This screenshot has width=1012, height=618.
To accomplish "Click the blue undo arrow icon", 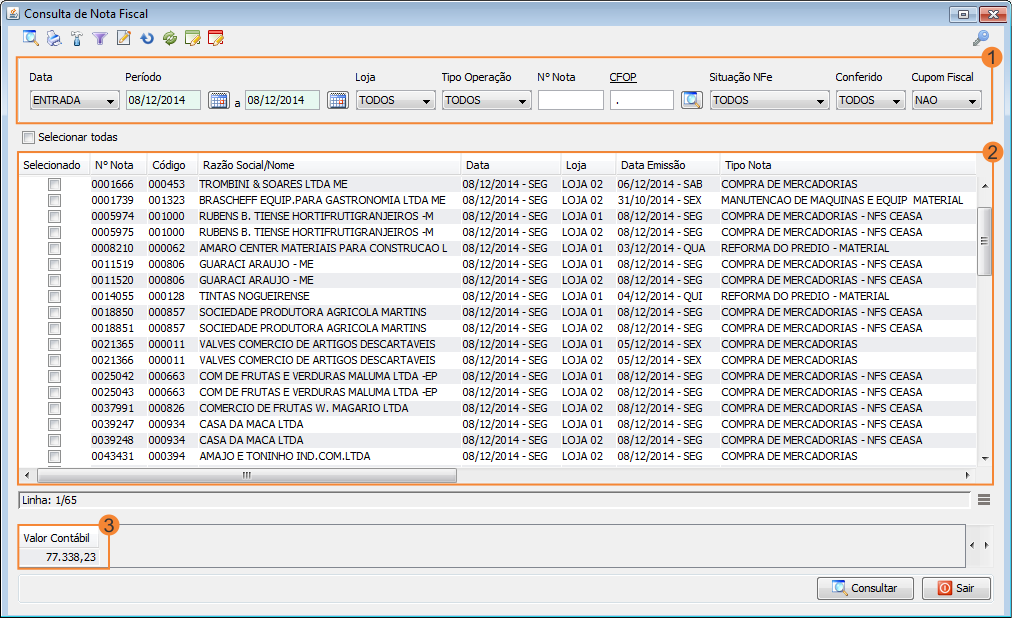I will click(147, 38).
